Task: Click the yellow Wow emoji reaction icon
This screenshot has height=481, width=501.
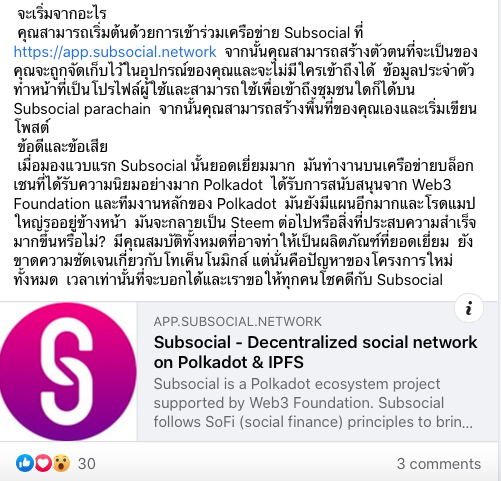Action: pyautogui.click(x=61, y=463)
